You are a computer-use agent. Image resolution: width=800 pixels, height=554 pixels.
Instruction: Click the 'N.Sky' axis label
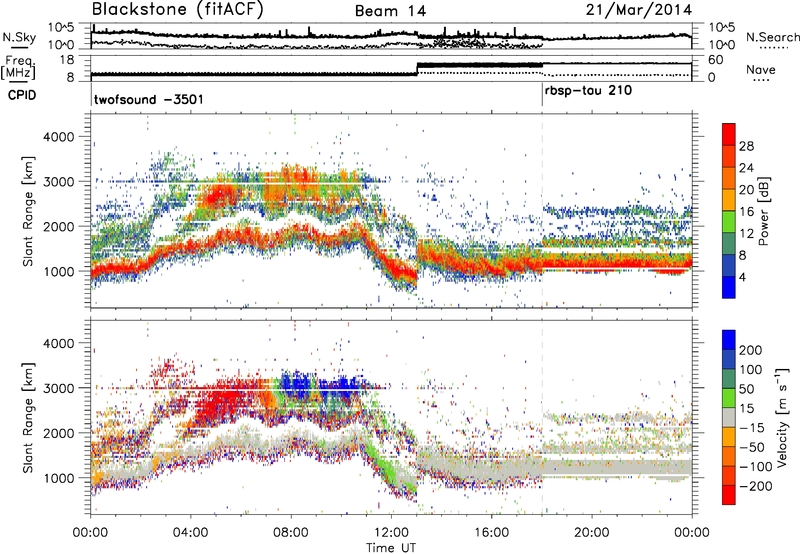19,37
